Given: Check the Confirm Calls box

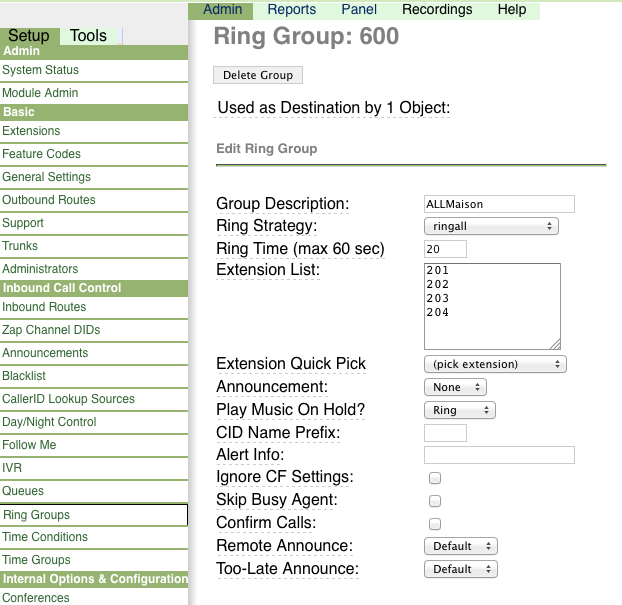Looking at the screenshot, I should coord(435,524).
